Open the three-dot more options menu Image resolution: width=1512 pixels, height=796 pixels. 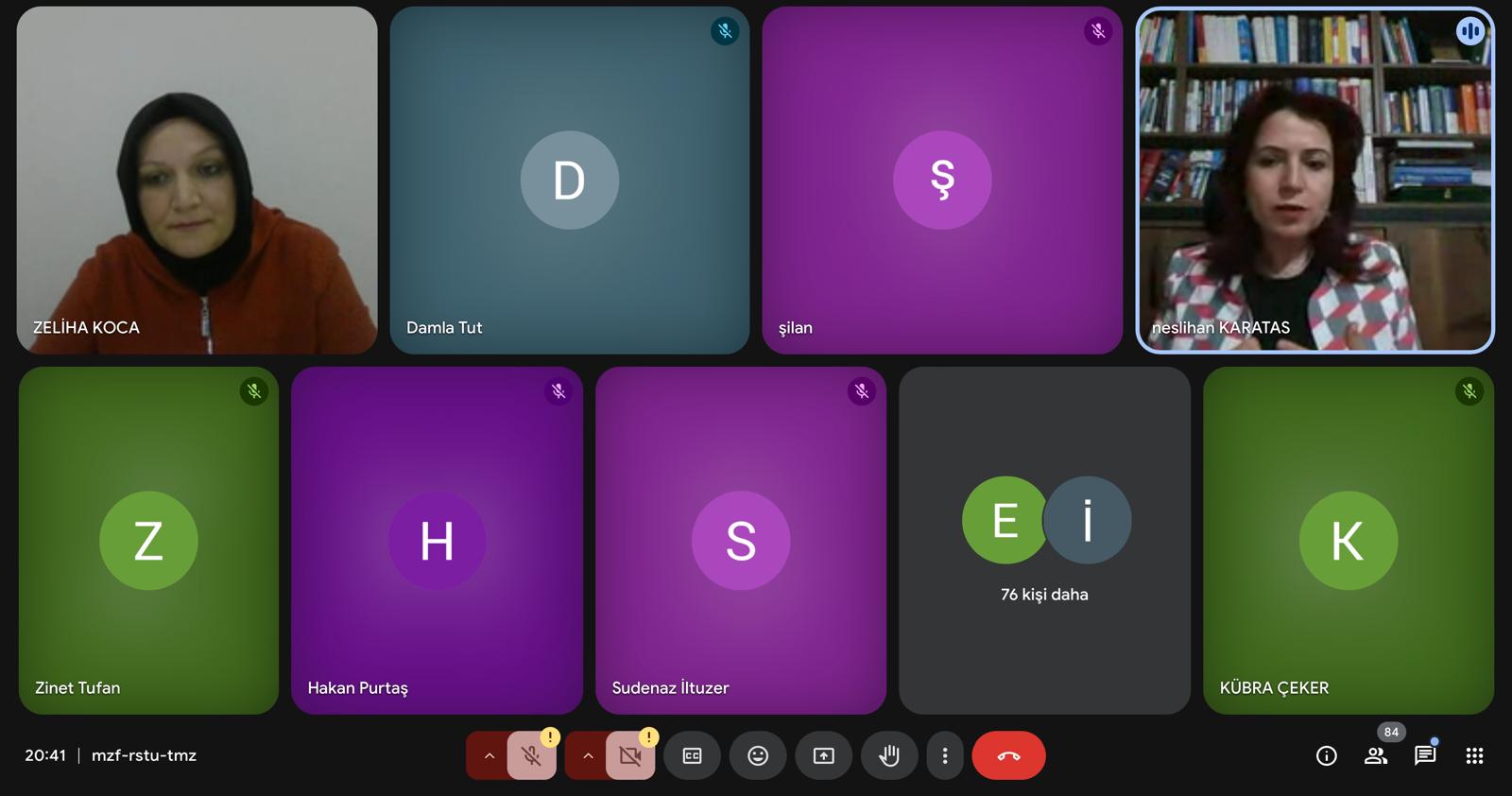(945, 755)
